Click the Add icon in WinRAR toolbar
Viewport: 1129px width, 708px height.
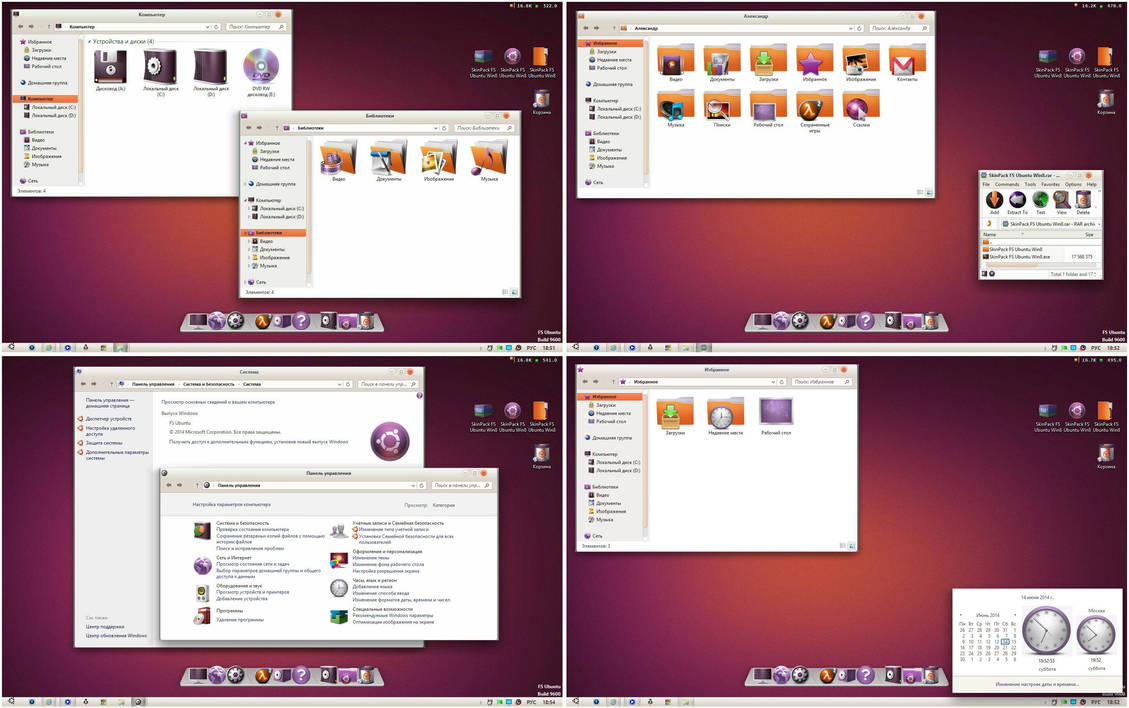[x=994, y=199]
